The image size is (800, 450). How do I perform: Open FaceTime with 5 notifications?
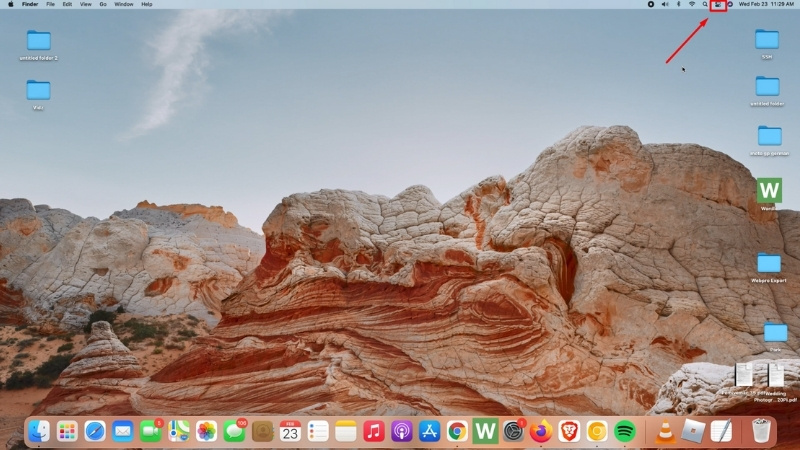(x=151, y=432)
